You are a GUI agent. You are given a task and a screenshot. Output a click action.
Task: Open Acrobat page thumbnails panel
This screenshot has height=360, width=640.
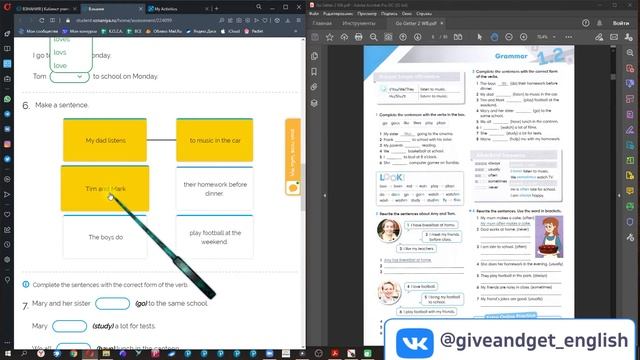(x=314, y=56)
